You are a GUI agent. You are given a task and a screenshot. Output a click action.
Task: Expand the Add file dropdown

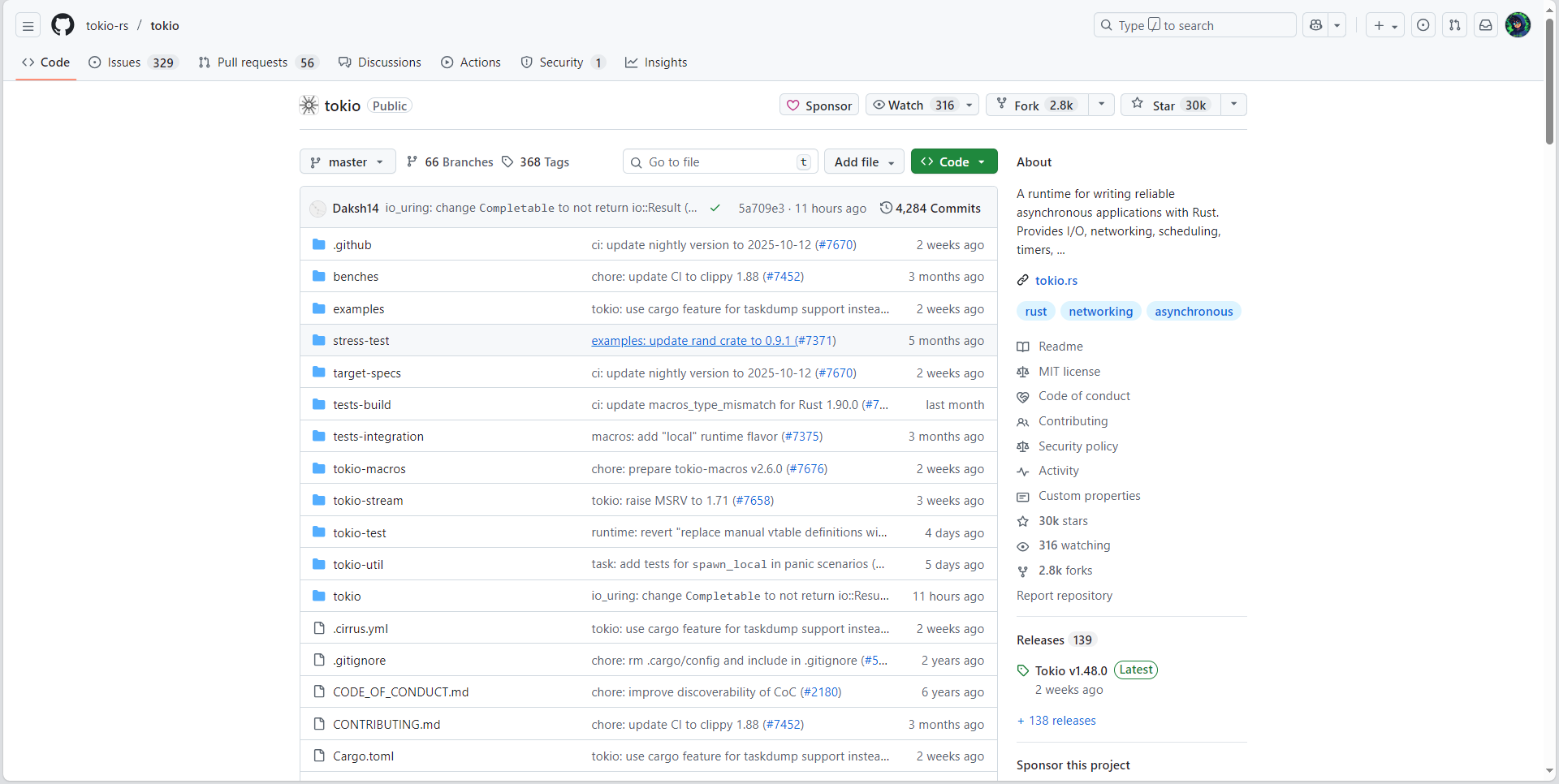tap(864, 162)
